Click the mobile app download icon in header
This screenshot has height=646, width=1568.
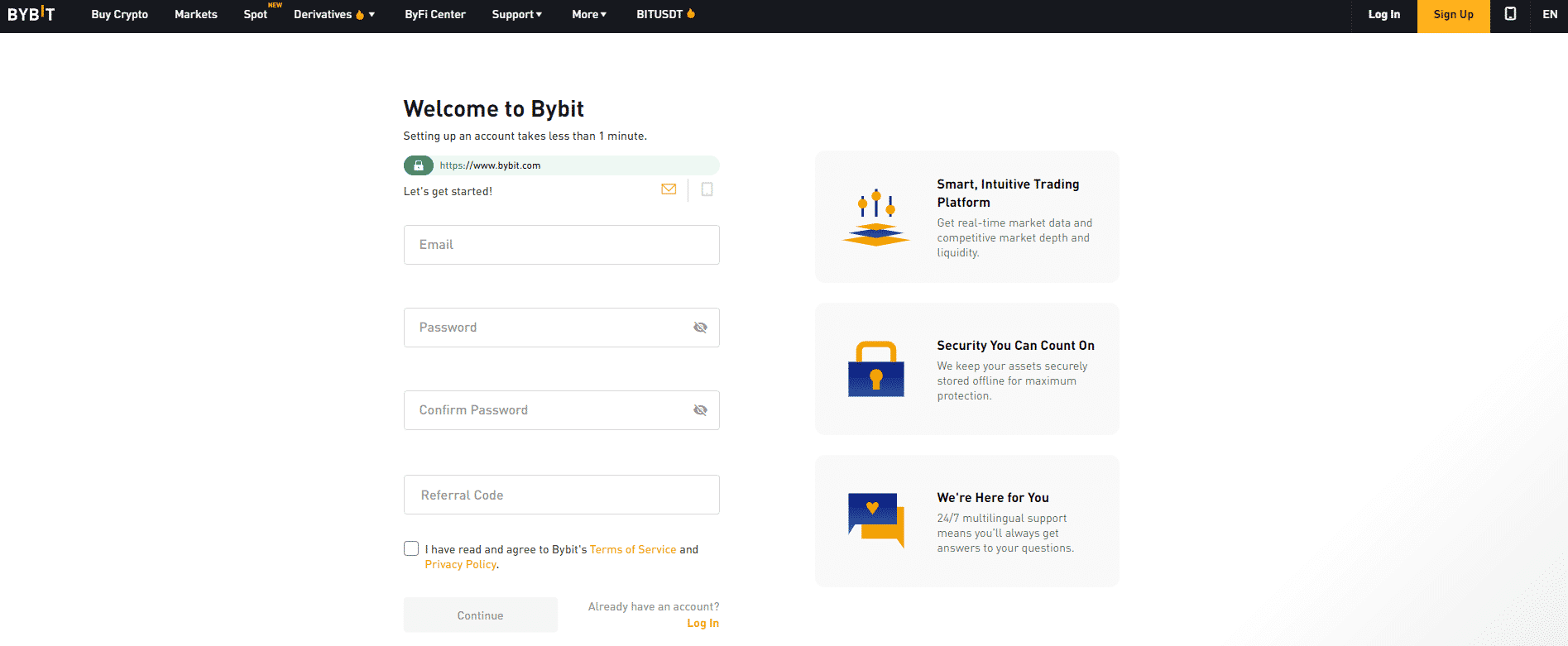1510,14
